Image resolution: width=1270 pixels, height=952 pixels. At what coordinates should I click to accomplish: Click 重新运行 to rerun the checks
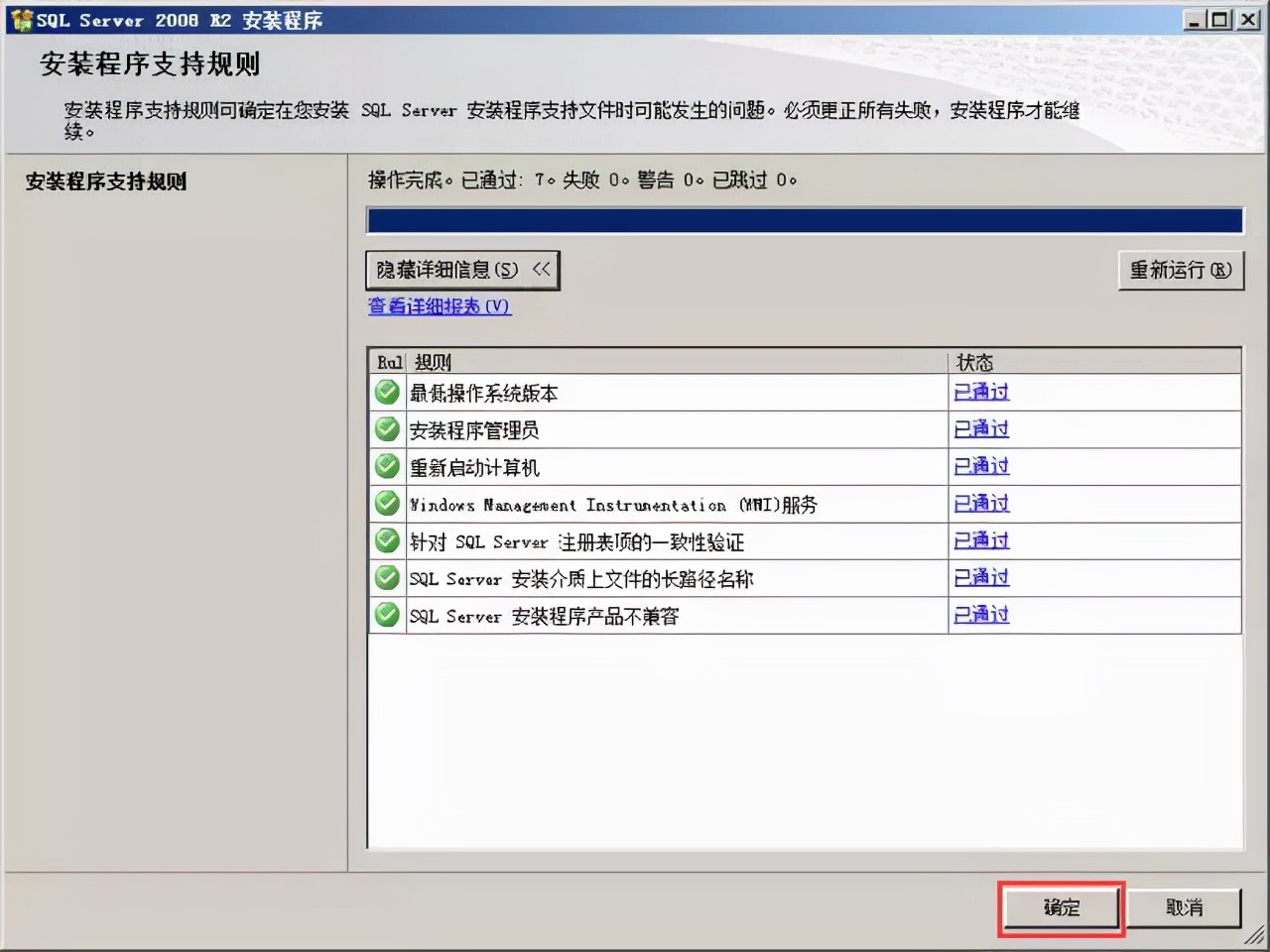(1181, 269)
